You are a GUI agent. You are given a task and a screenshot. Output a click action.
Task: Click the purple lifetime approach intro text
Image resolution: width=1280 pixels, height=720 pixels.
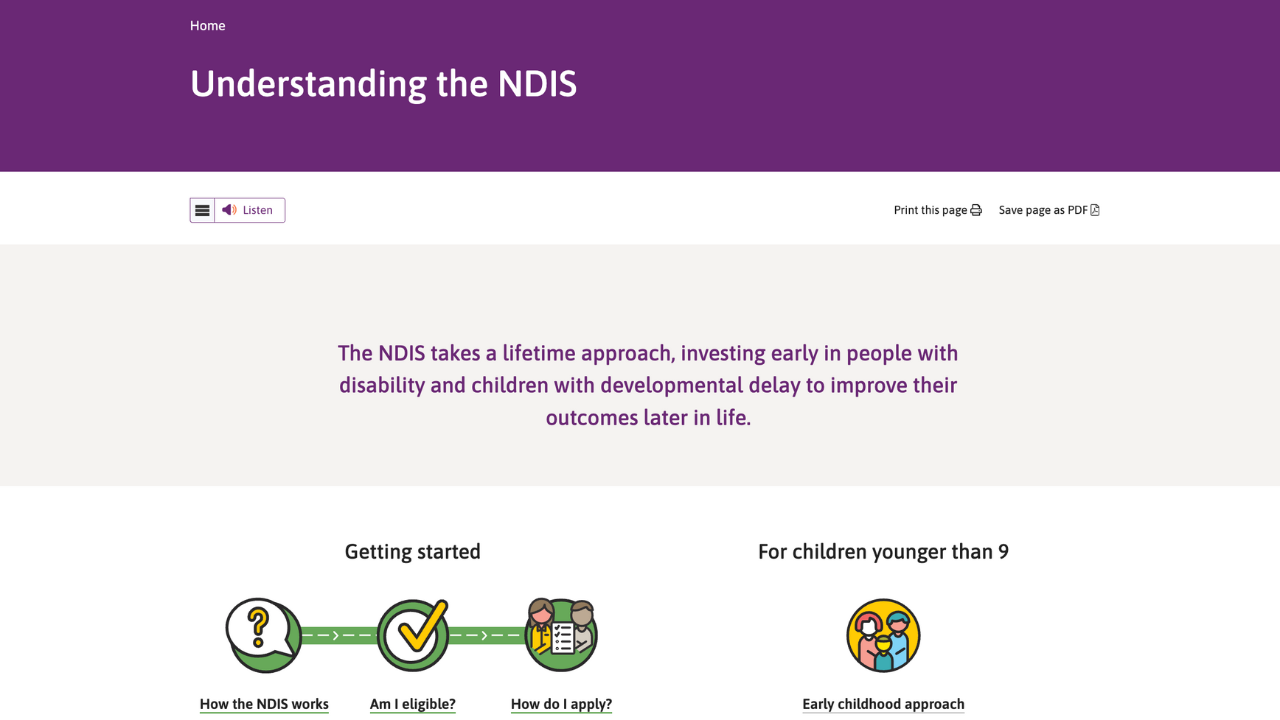tap(647, 385)
